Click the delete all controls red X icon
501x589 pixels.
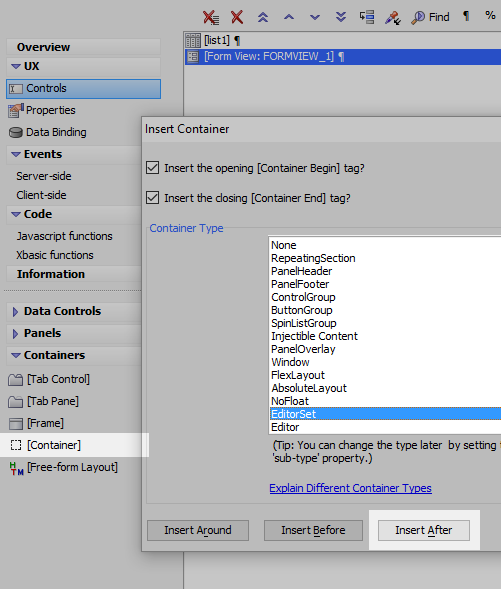pos(211,17)
